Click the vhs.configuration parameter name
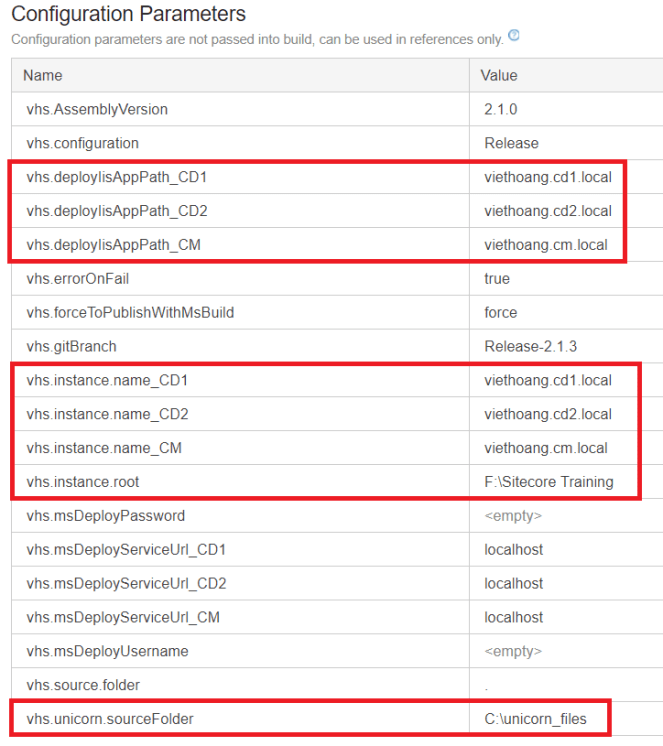663x746 pixels. click(x=82, y=143)
